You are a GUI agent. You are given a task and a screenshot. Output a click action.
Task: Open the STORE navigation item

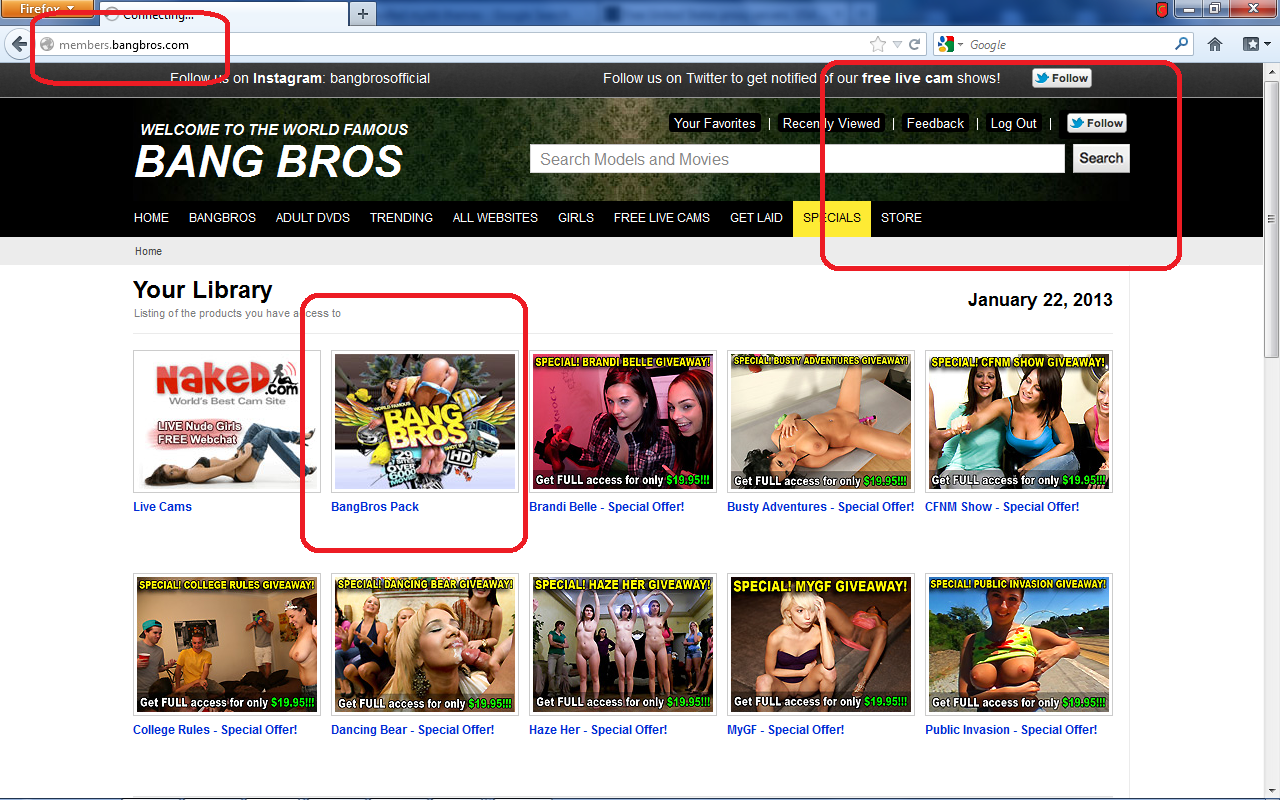pyautogui.click(x=901, y=218)
